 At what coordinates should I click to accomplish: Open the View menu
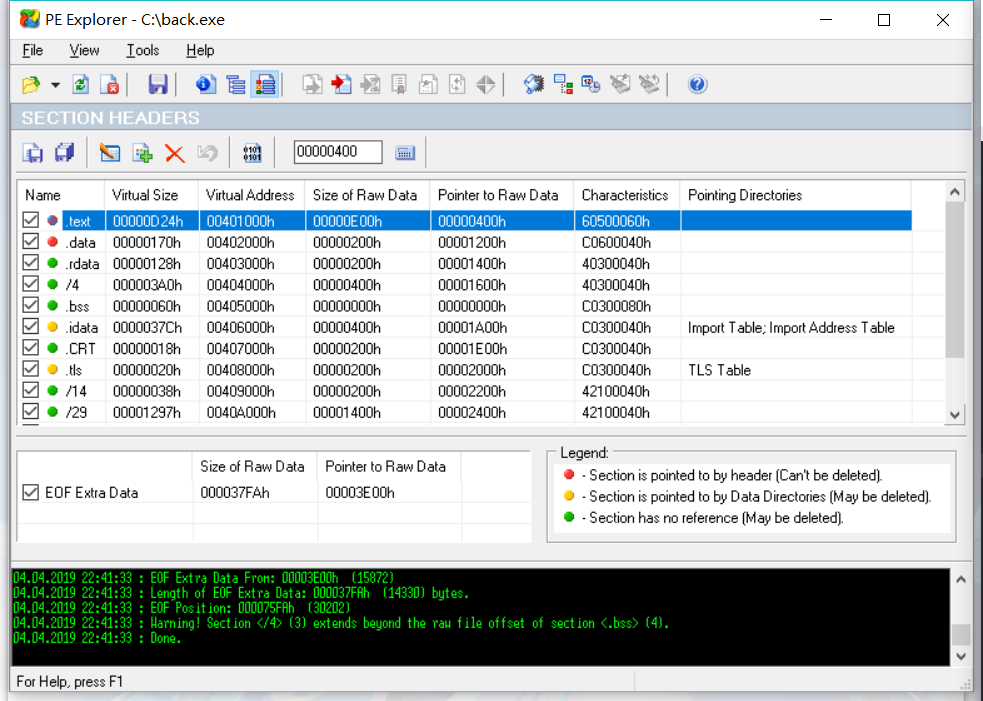point(84,50)
